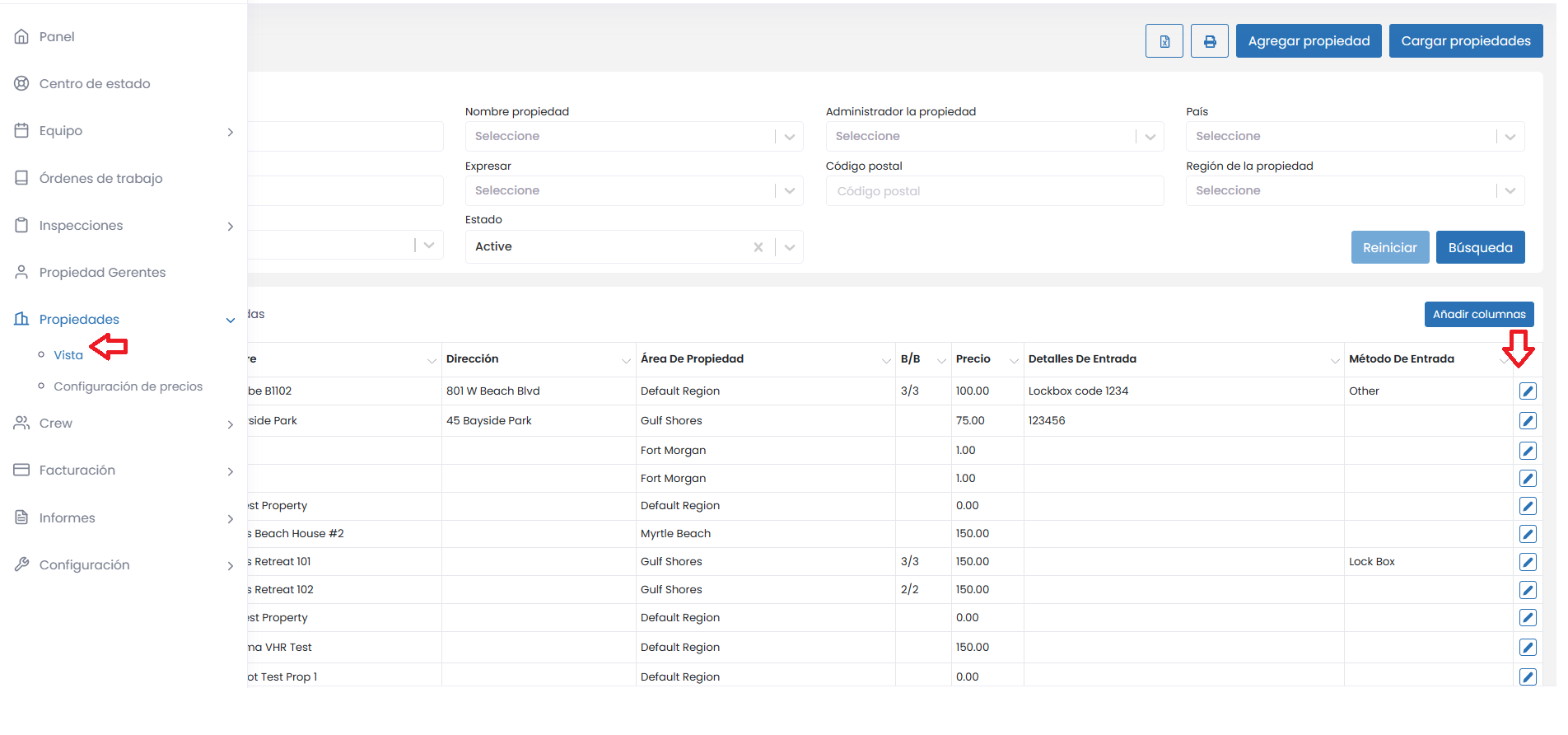Click the Añadir columnas button
This screenshot has height=735, width=1568.
[1478, 315]
